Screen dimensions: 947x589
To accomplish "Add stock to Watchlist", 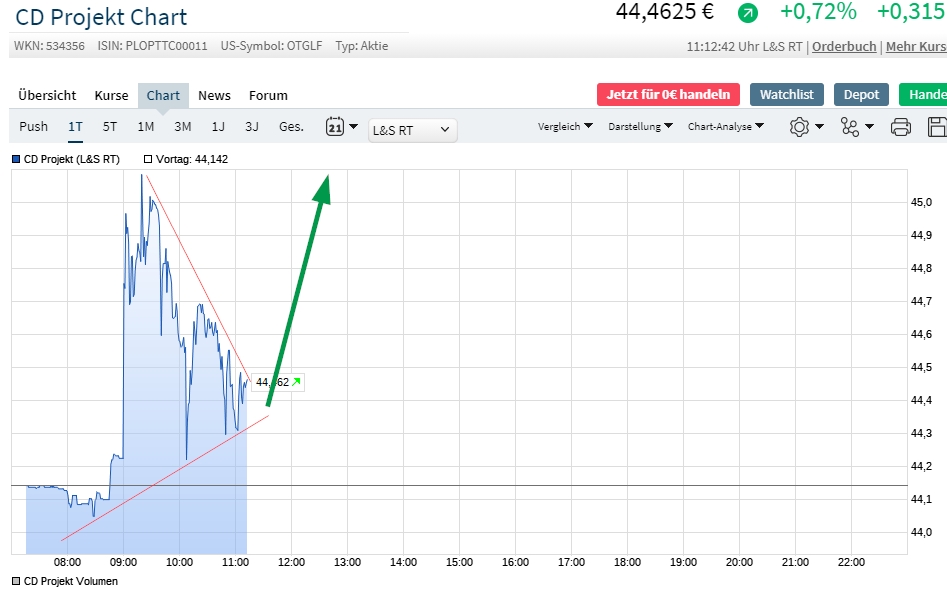I will pos(786,95).
